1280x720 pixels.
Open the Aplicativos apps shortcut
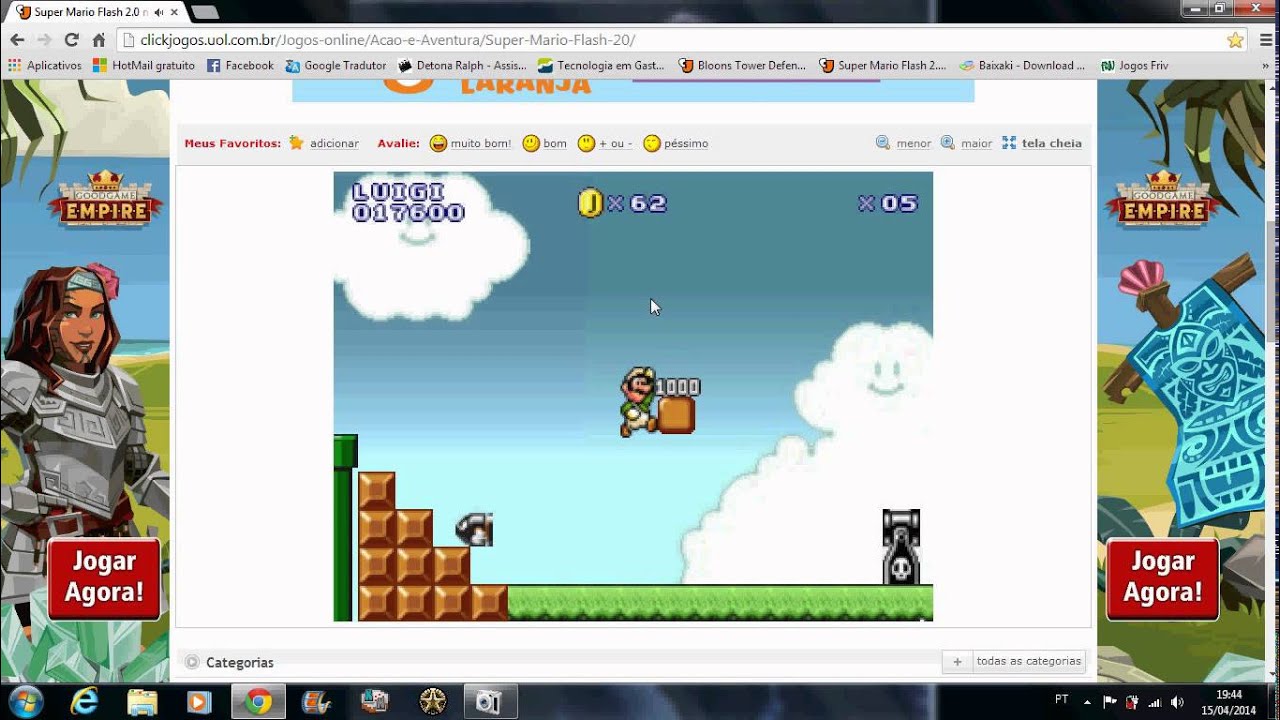tap(45, 65)
